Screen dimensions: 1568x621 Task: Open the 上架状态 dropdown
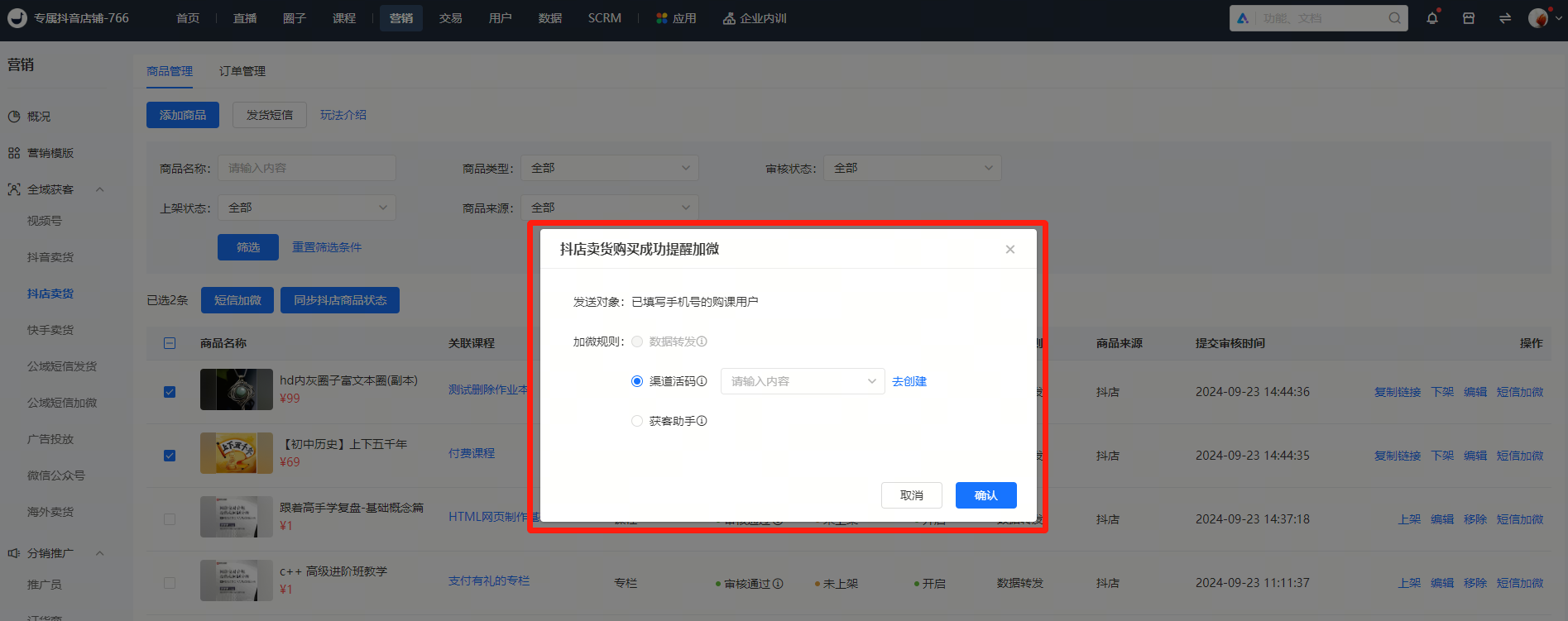(307, 208)
